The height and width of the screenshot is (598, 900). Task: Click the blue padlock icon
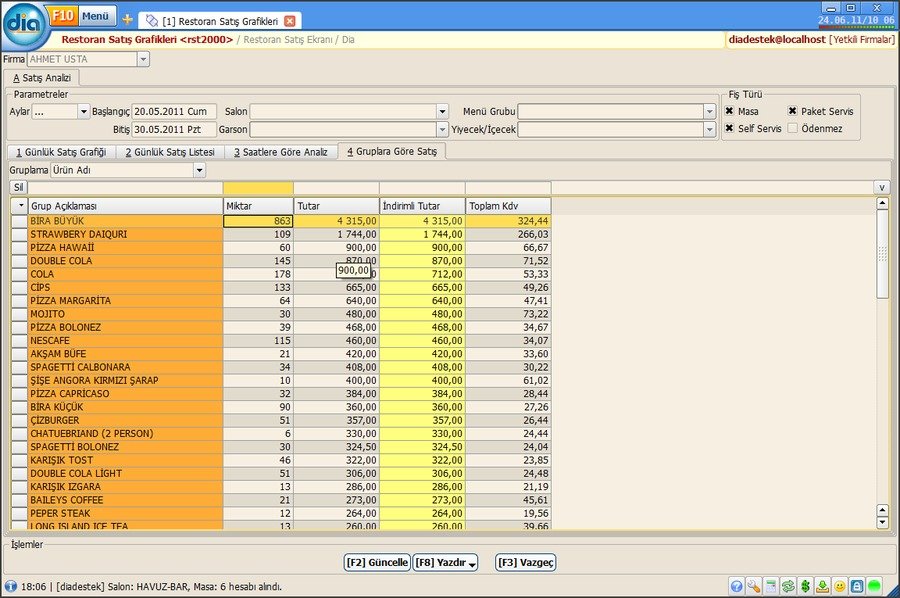coord(857,586)
